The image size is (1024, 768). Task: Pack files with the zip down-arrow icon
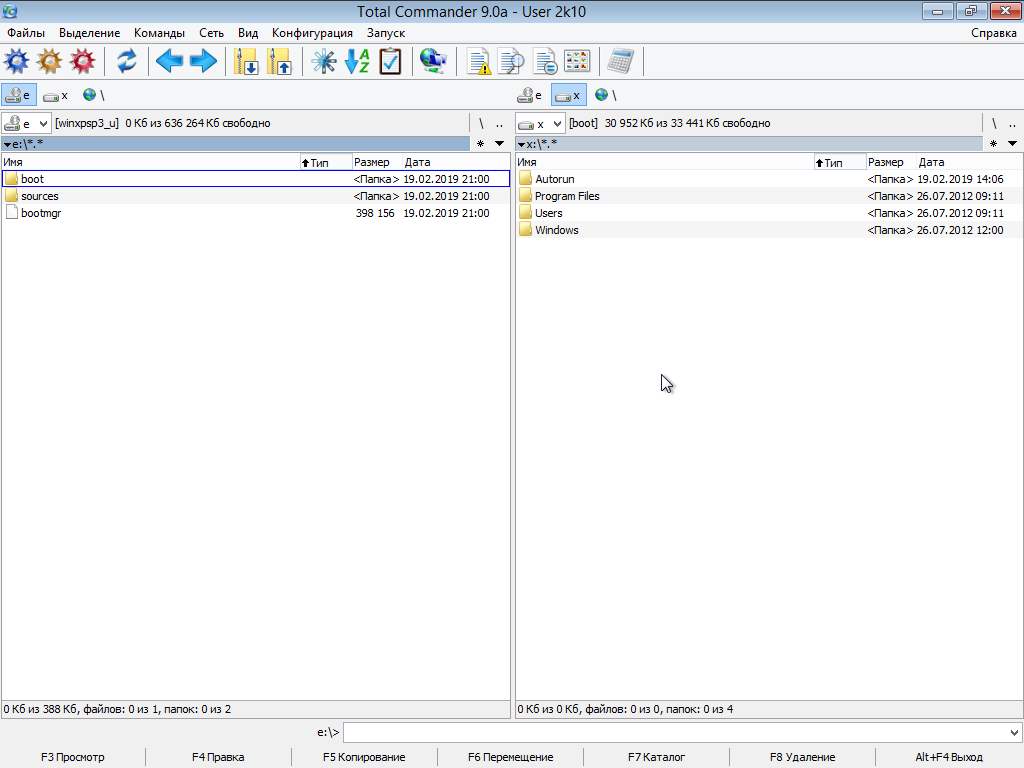(247, 61)
